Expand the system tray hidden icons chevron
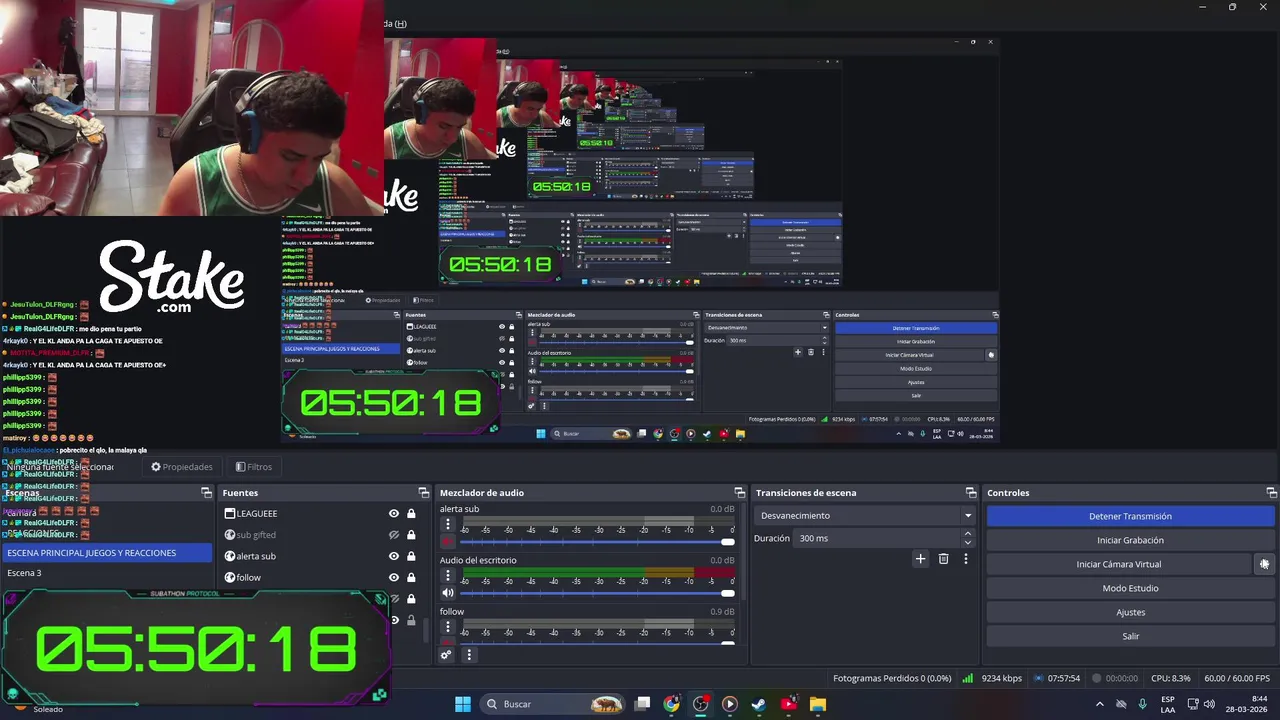Viewport: 1280px width, 720px height. 1100,704
